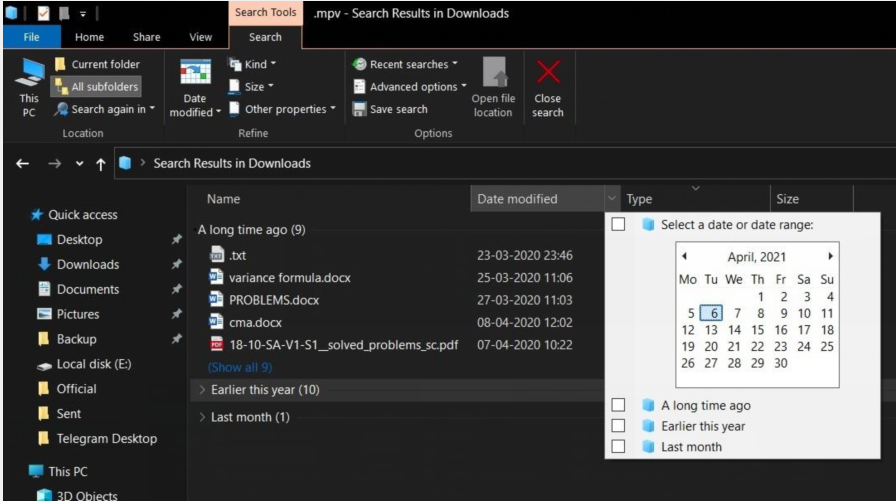Select day 15 in the calendar
The height and width of the screenshot is (501, 896).
click(758, 330)
